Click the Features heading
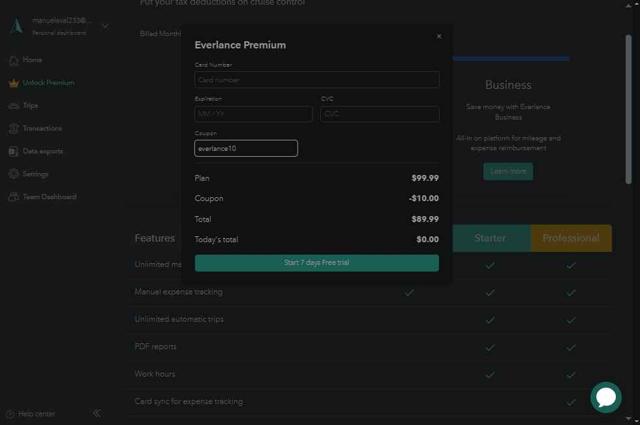 155,238
